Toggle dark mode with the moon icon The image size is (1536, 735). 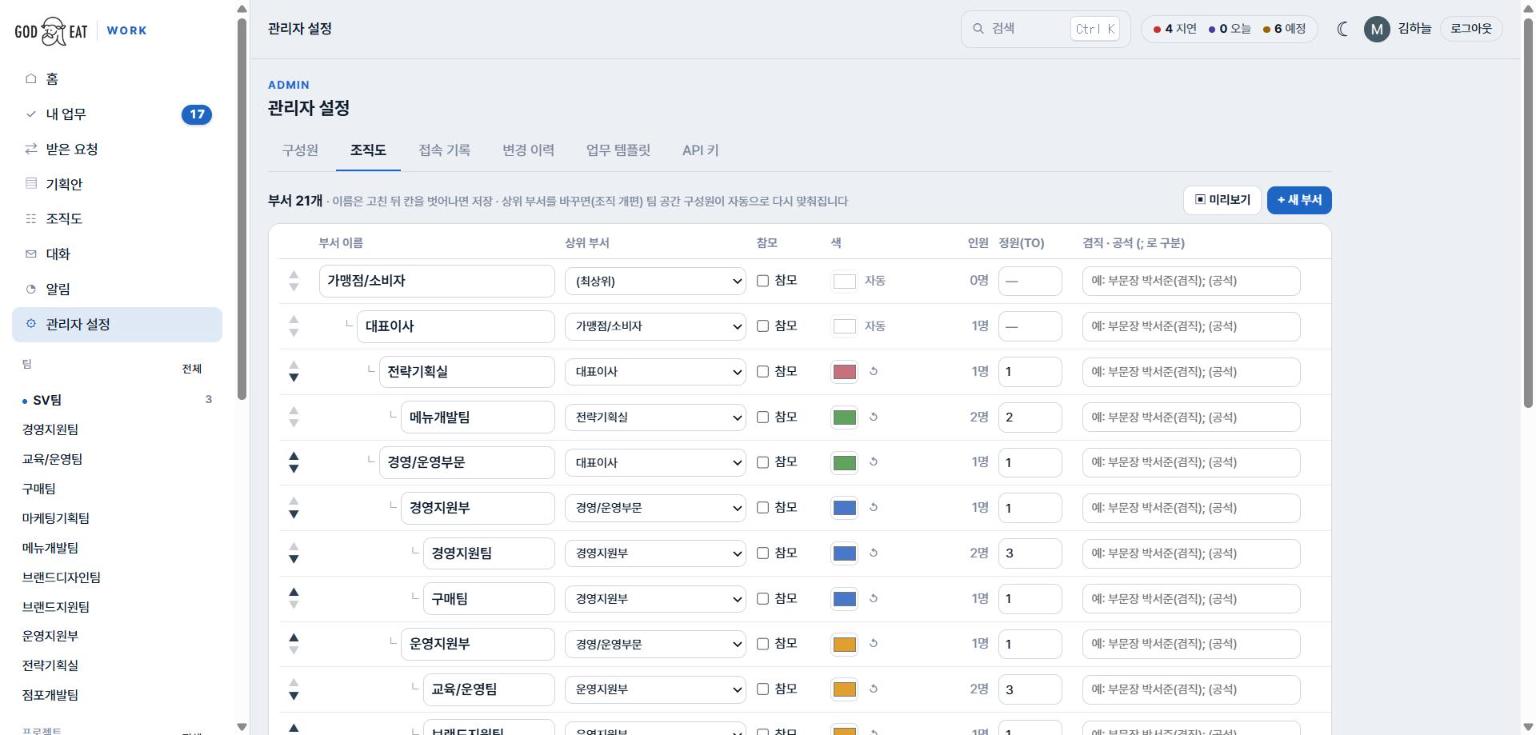(x=1343, y=29)
